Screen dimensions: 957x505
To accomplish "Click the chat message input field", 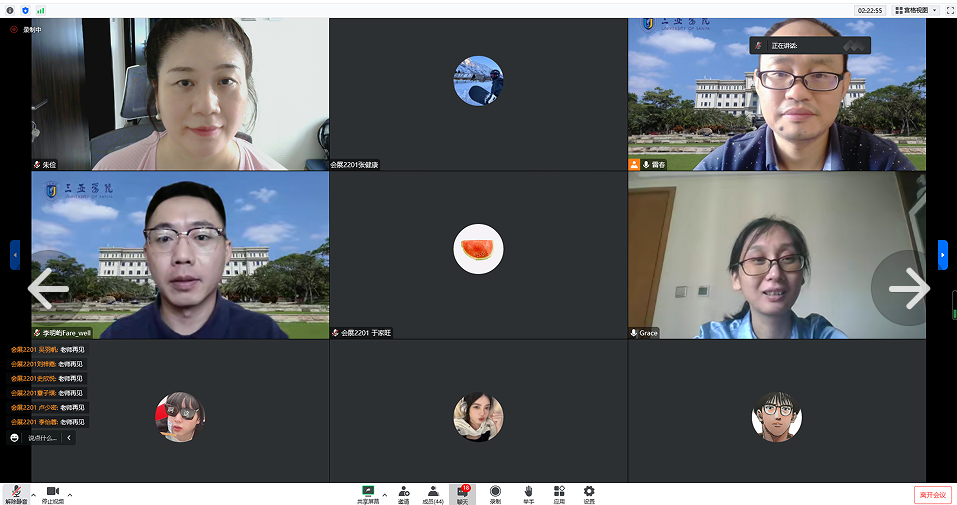I will (x=42, y=438).
